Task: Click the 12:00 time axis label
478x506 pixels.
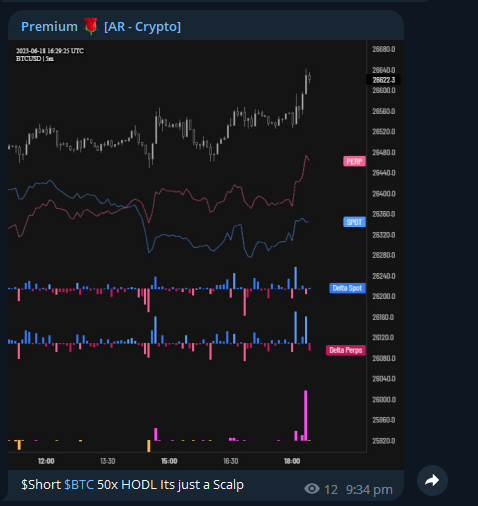Action: coord(46,461)
